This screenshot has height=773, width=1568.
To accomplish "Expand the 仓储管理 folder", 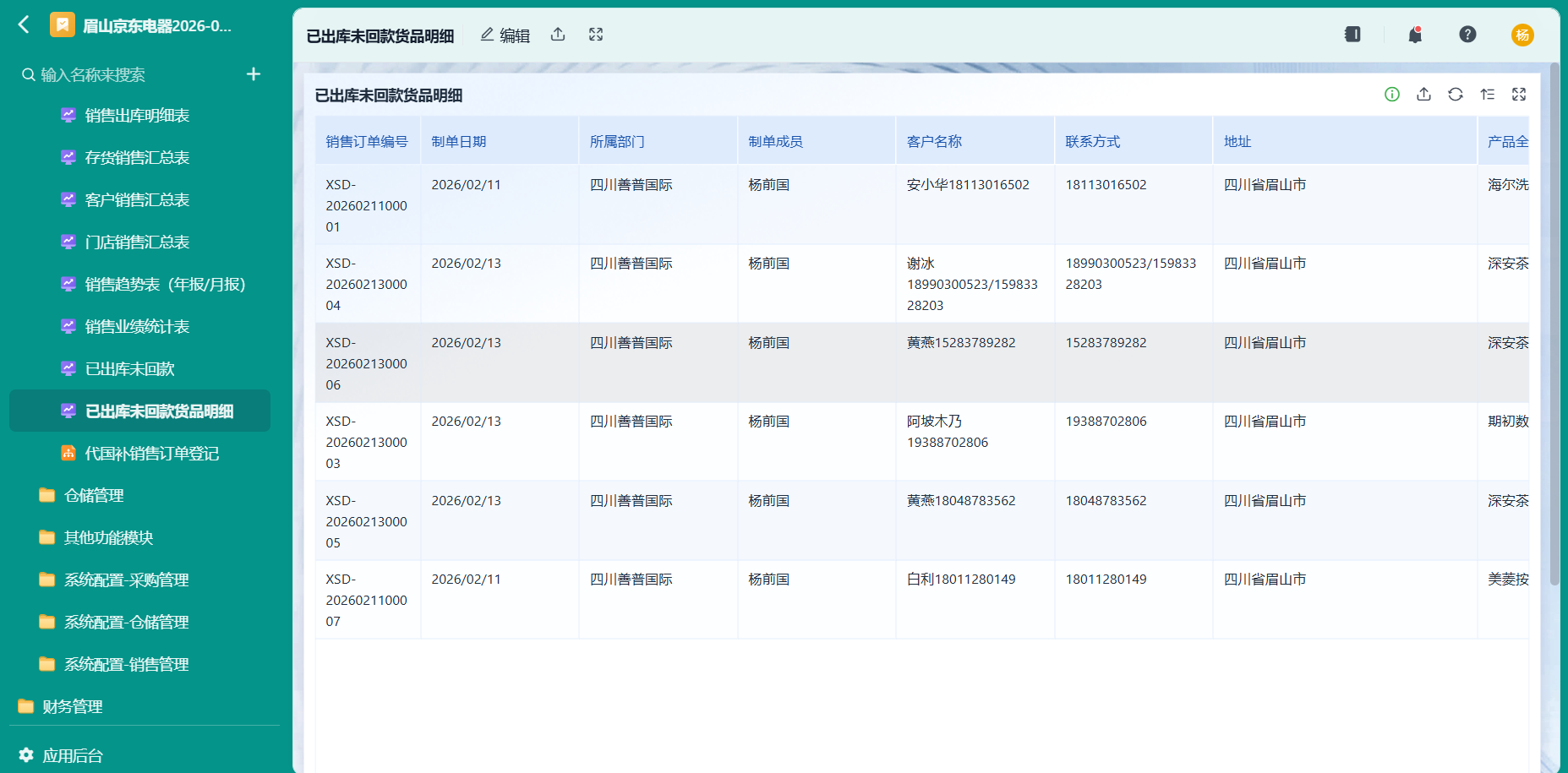I will (x=139, y=496).
